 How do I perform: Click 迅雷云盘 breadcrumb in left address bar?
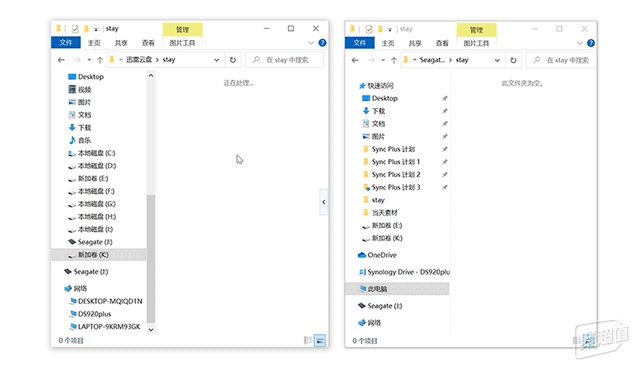(139, 60)
